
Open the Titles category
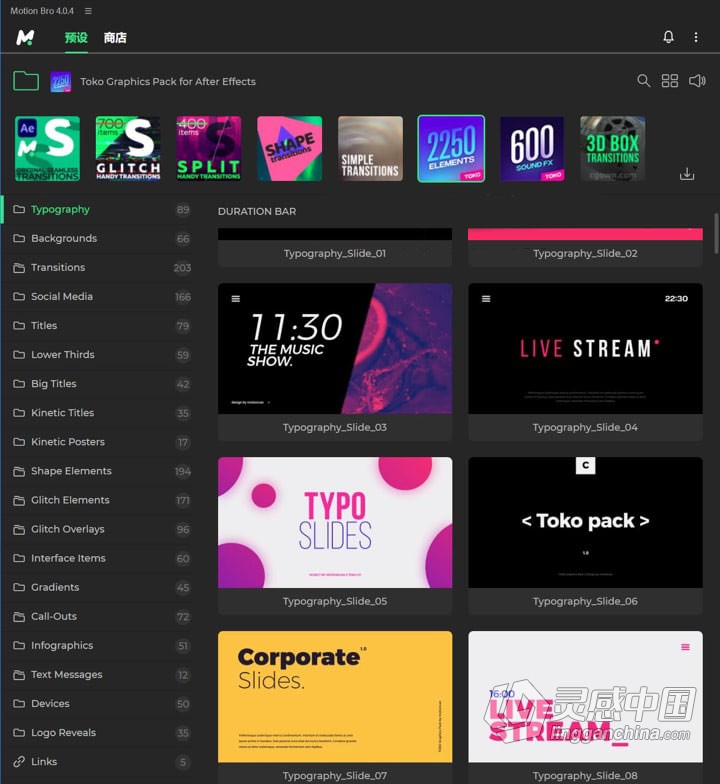pos(100,326)
